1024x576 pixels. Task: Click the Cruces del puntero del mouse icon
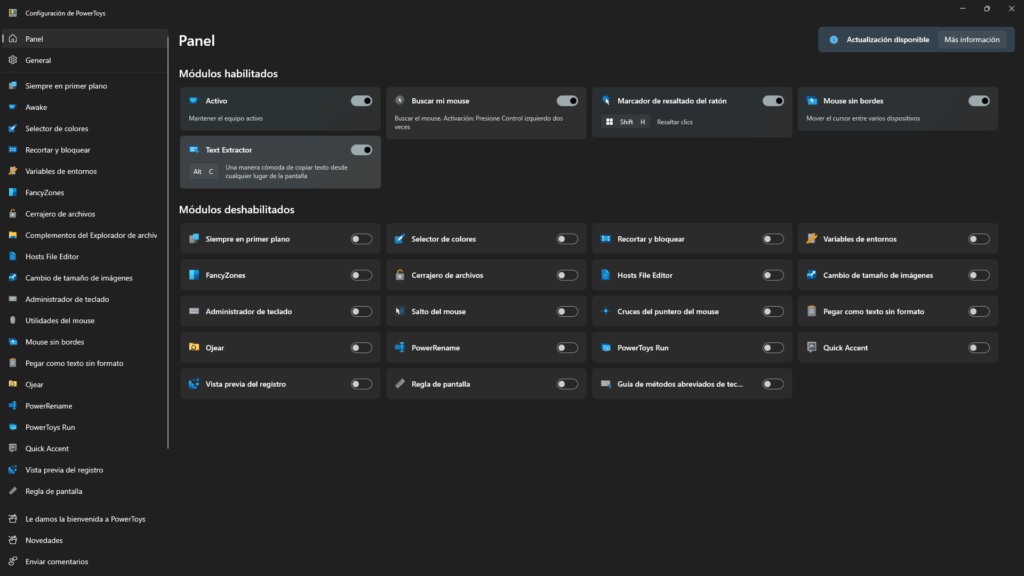point(605,312)
